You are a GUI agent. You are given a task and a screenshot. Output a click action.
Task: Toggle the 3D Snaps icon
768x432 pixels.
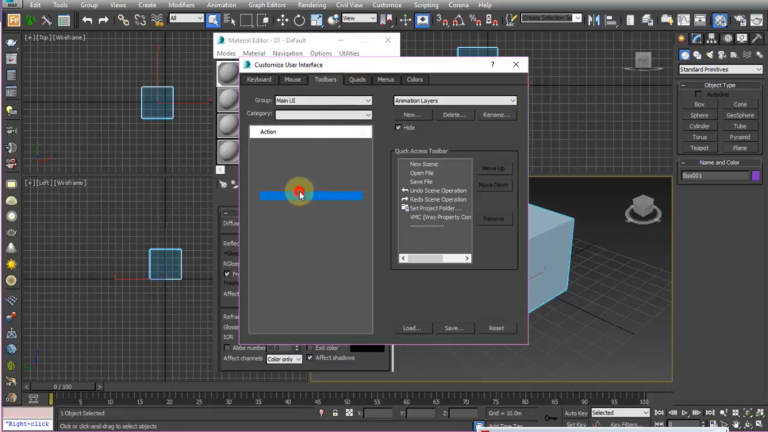(x=442, y=20)
